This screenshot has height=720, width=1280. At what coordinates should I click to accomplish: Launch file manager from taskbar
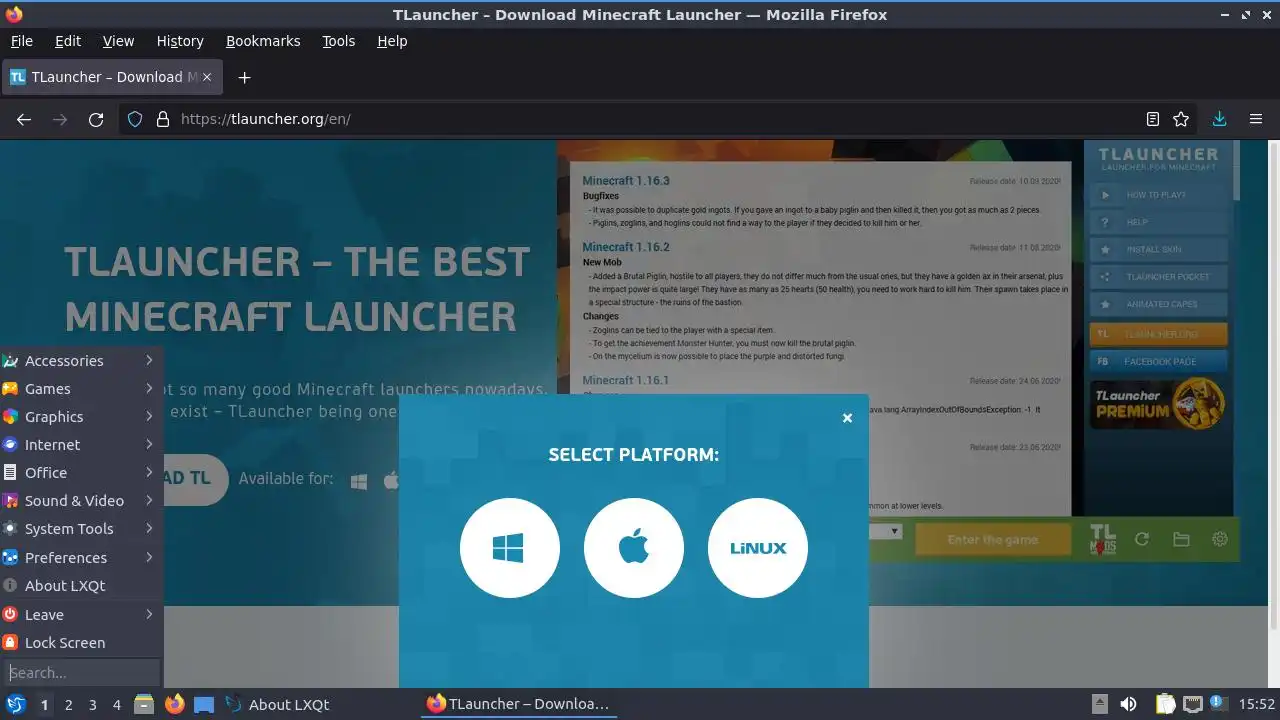[144, 704]
